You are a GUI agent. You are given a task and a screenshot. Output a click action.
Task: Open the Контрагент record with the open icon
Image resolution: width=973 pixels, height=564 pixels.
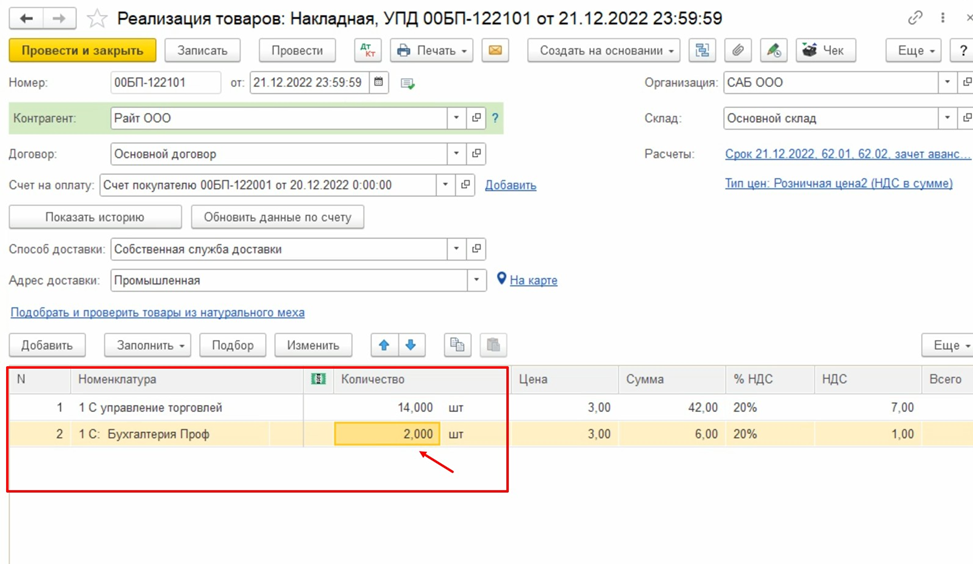click(x=476, y=118)
